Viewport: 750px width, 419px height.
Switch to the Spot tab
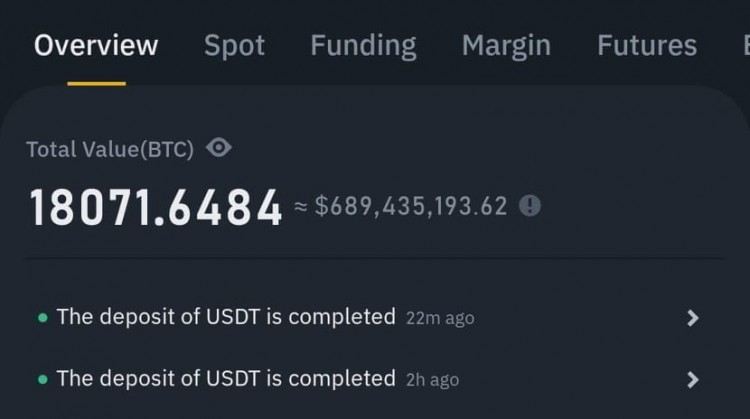234,46
